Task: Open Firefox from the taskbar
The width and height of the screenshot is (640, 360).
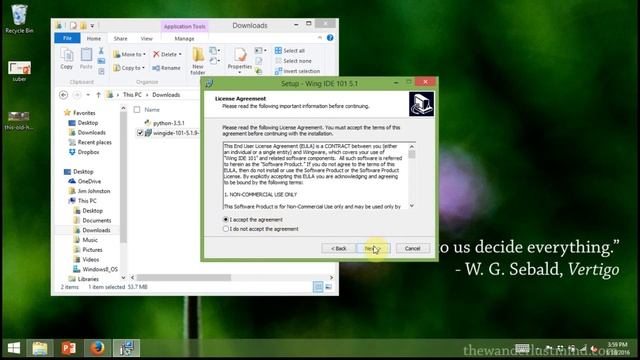Action: (x=97, y=349)
